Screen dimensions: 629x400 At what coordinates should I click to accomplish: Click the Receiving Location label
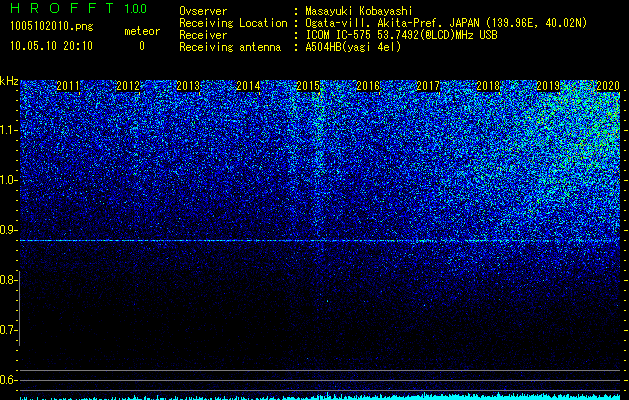233,23
